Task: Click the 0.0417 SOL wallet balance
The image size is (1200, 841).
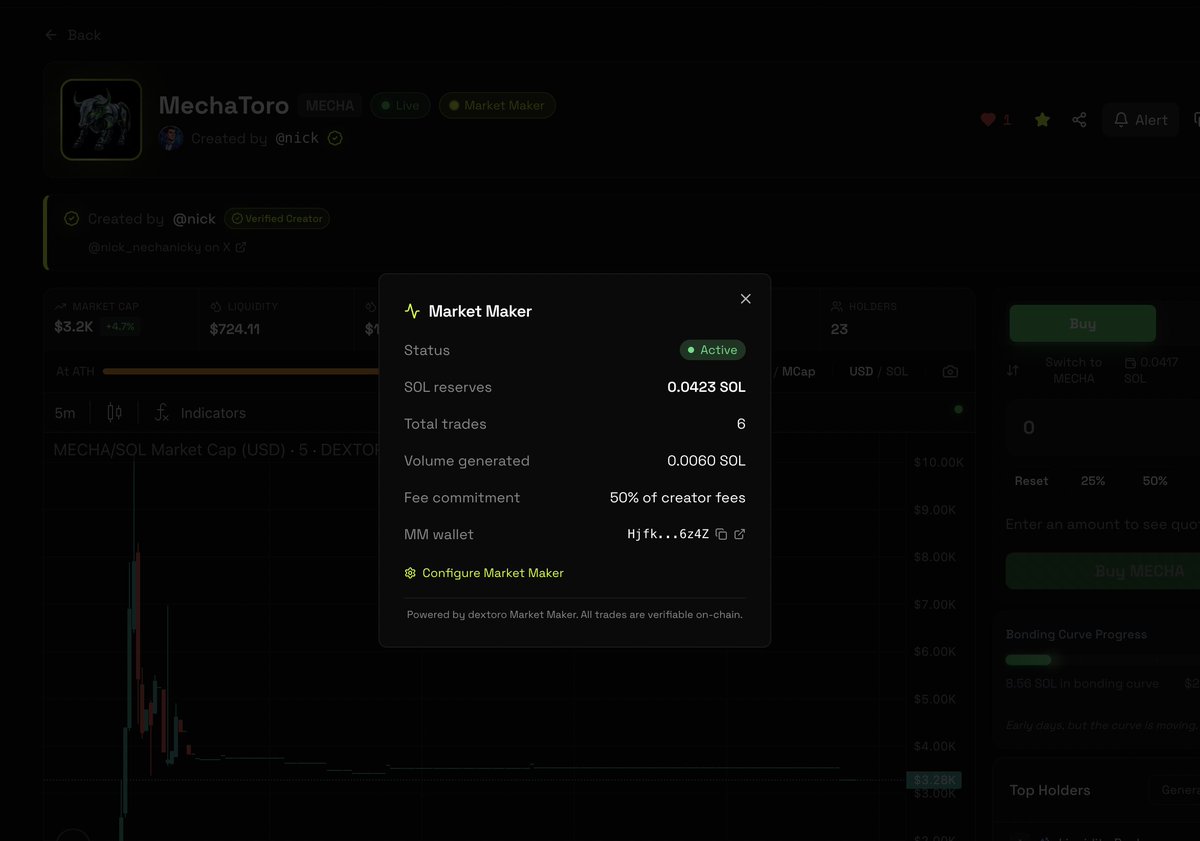Action: [1151, 370]
